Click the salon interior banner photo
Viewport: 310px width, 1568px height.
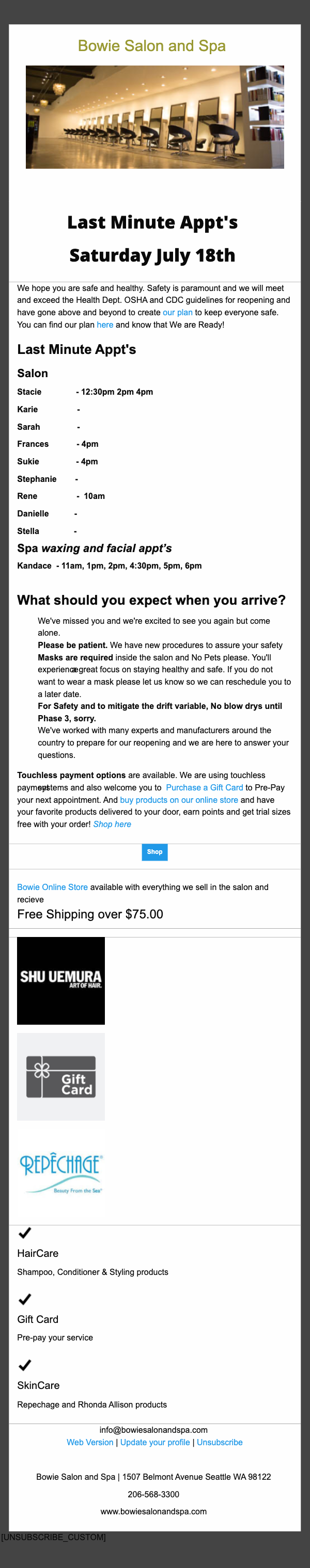click(154, 117)
